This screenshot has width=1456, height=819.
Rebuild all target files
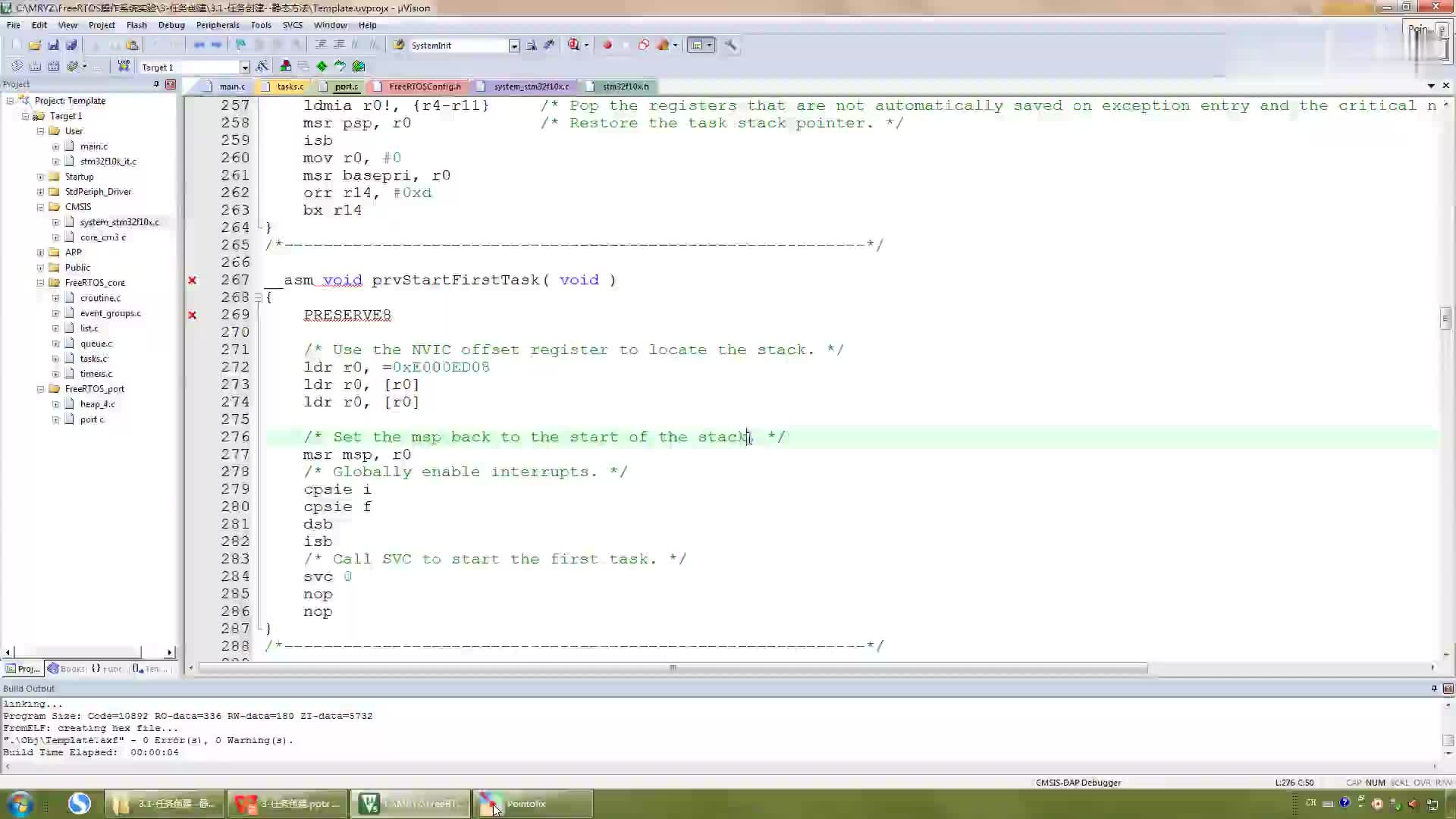click(53, 67)
